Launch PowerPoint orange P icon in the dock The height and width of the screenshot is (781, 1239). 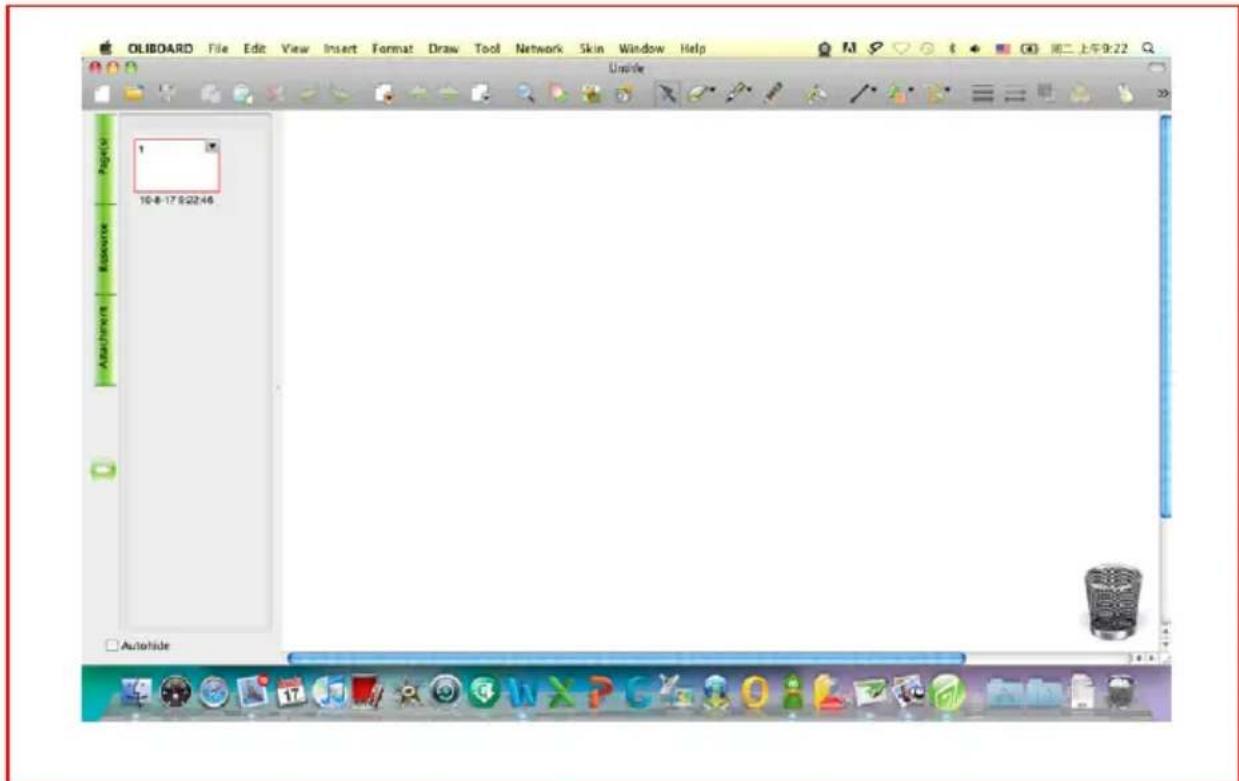coord(597,693)
